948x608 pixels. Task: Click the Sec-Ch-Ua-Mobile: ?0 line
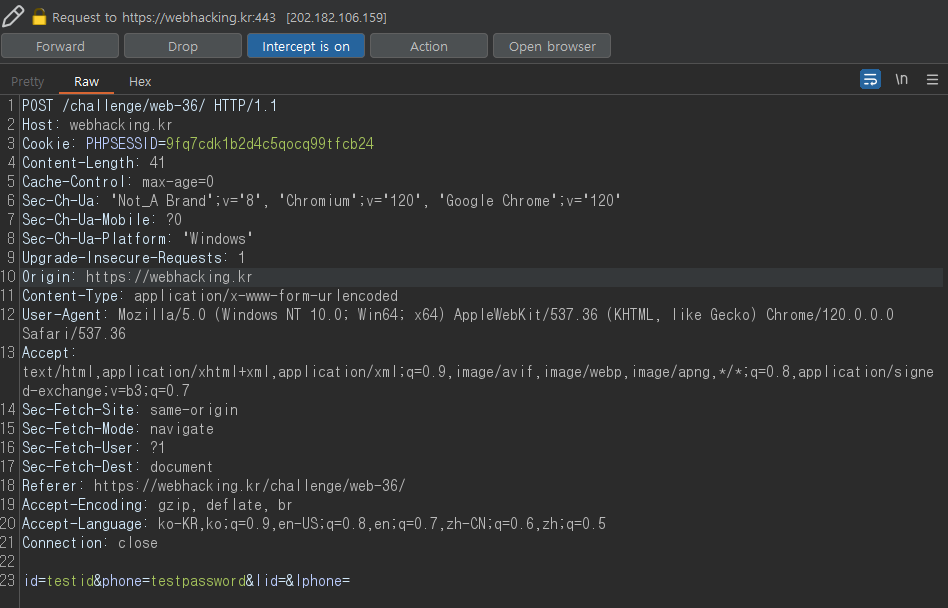[x=102, y=219]
